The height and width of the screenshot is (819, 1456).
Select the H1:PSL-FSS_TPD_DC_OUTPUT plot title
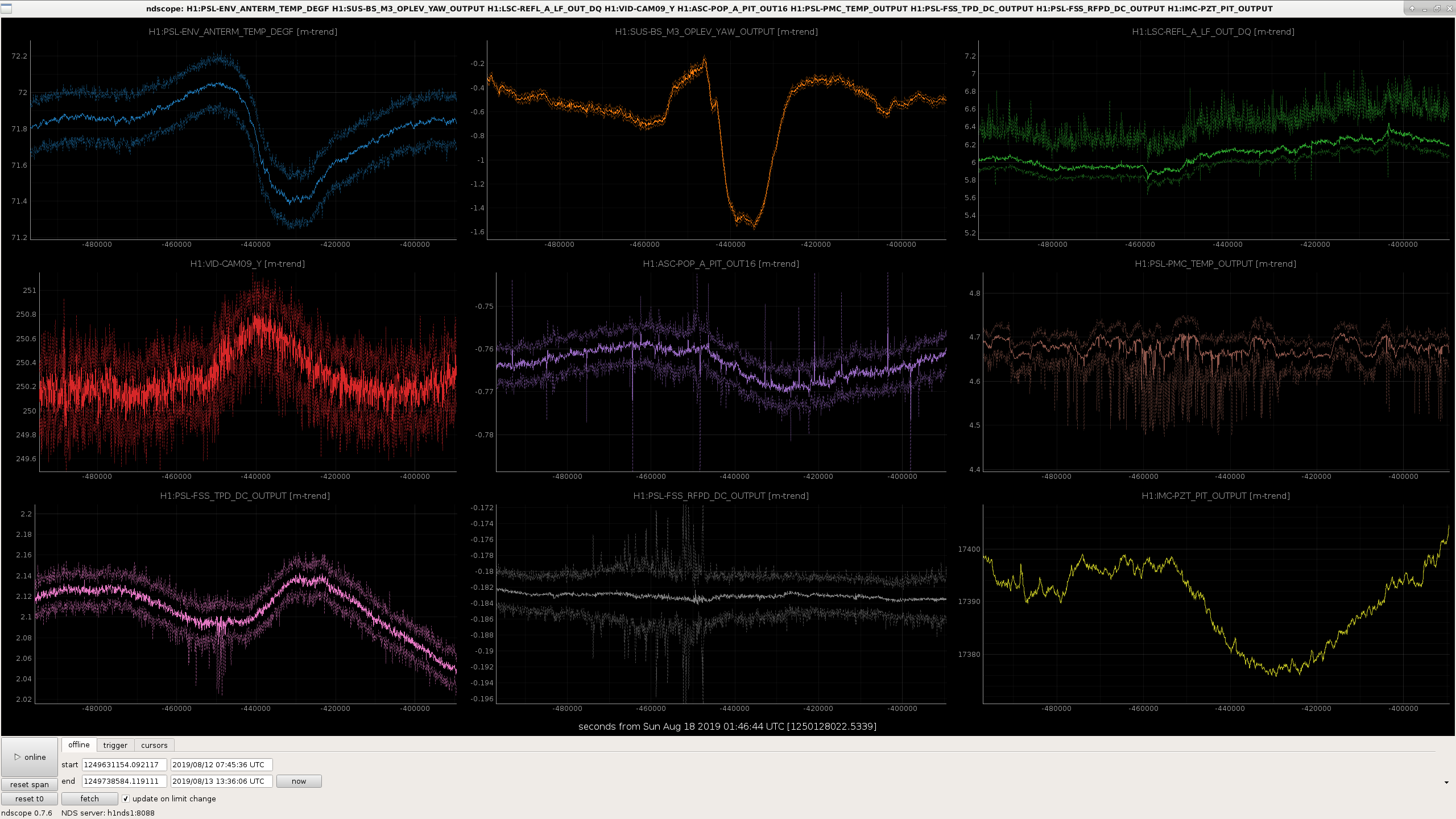pyautogui.click(x=245, y=496)
